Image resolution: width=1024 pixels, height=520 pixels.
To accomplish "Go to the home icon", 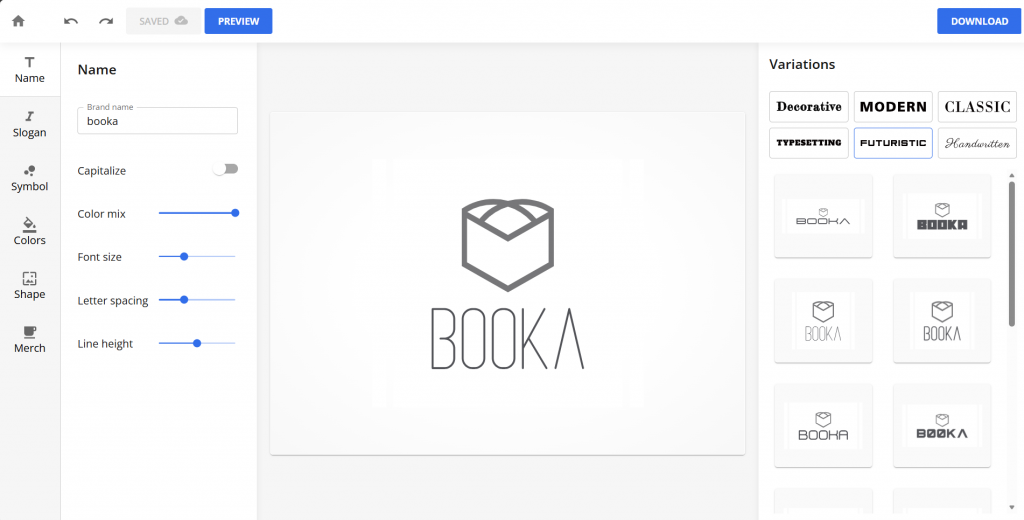I will [x=18, y=21].
